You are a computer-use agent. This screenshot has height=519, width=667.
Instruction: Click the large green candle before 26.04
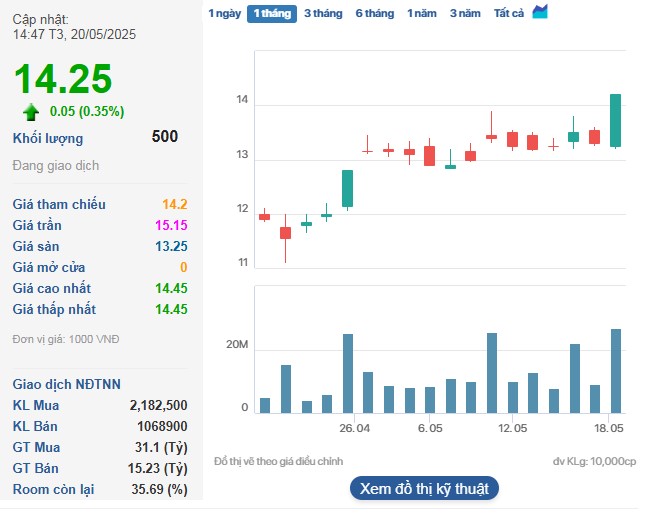[x=347, y=188]
